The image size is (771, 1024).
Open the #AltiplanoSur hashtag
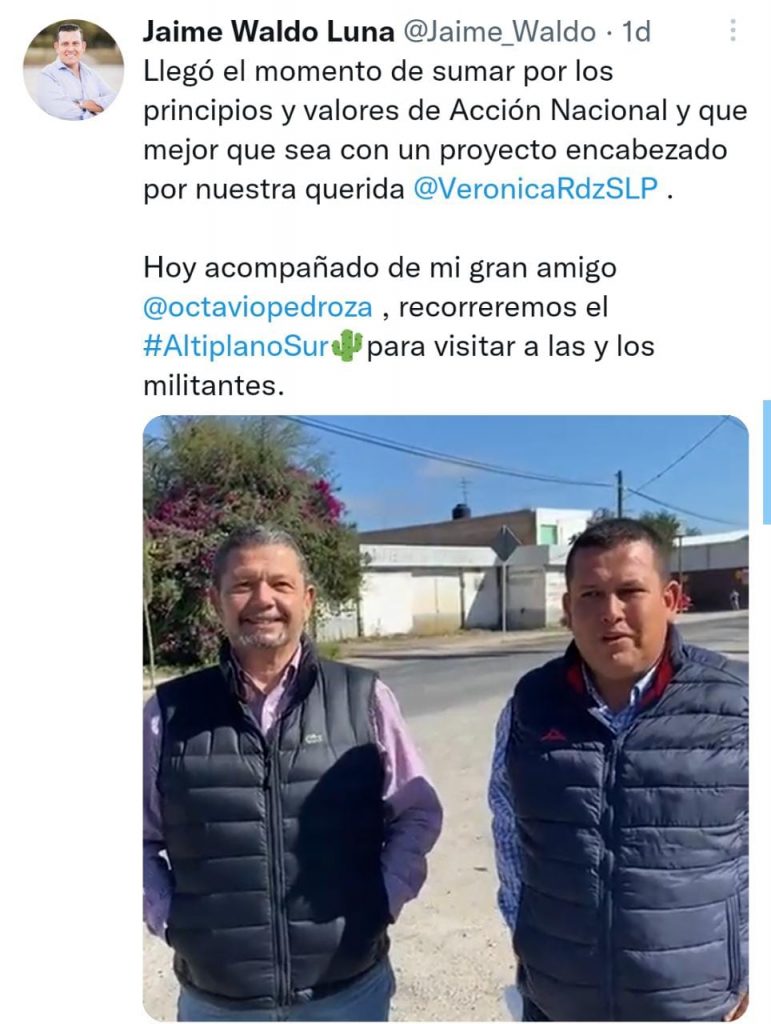coord(236,346)
